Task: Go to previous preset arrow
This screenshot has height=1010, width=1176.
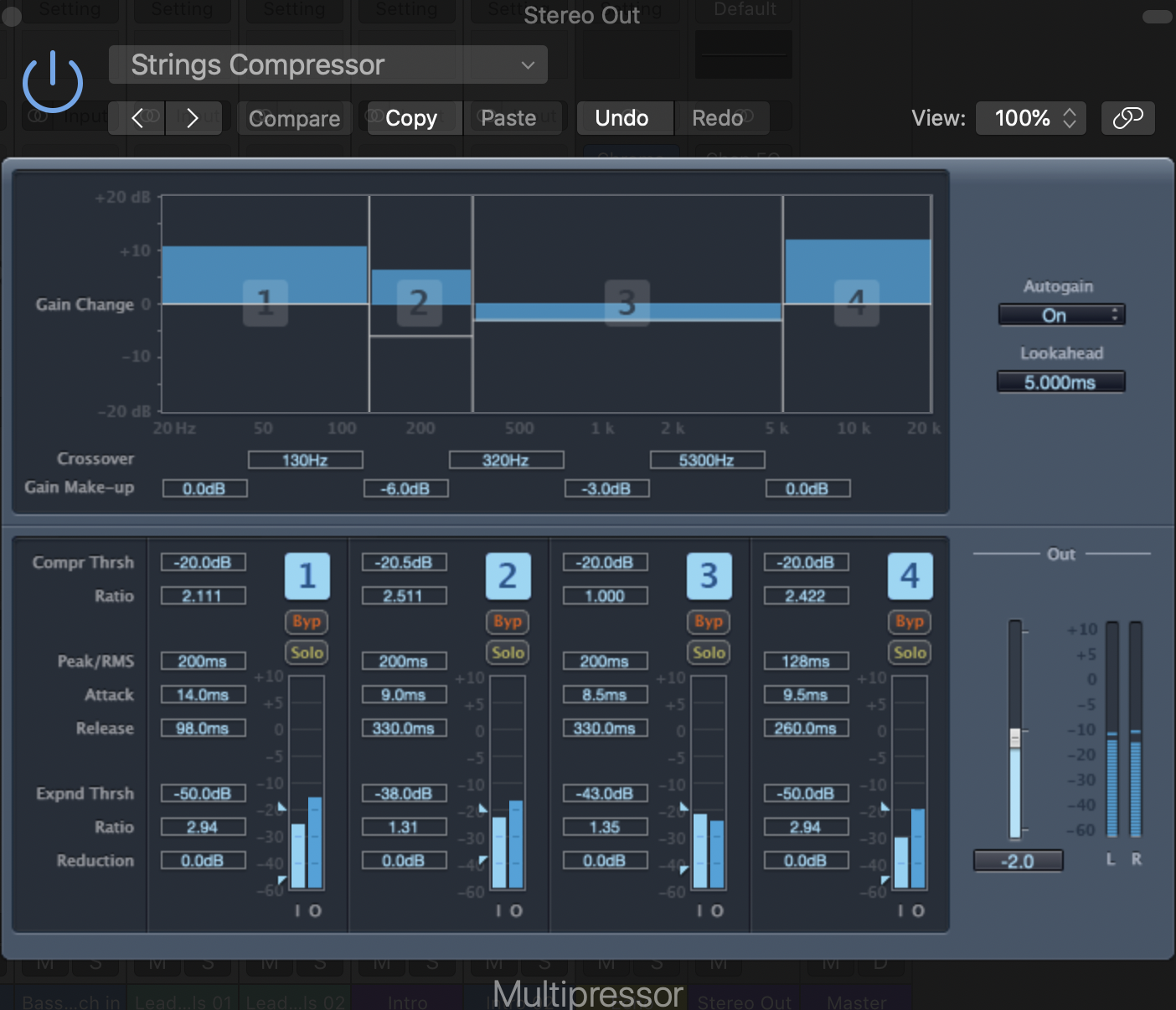Action: (137, 118)
